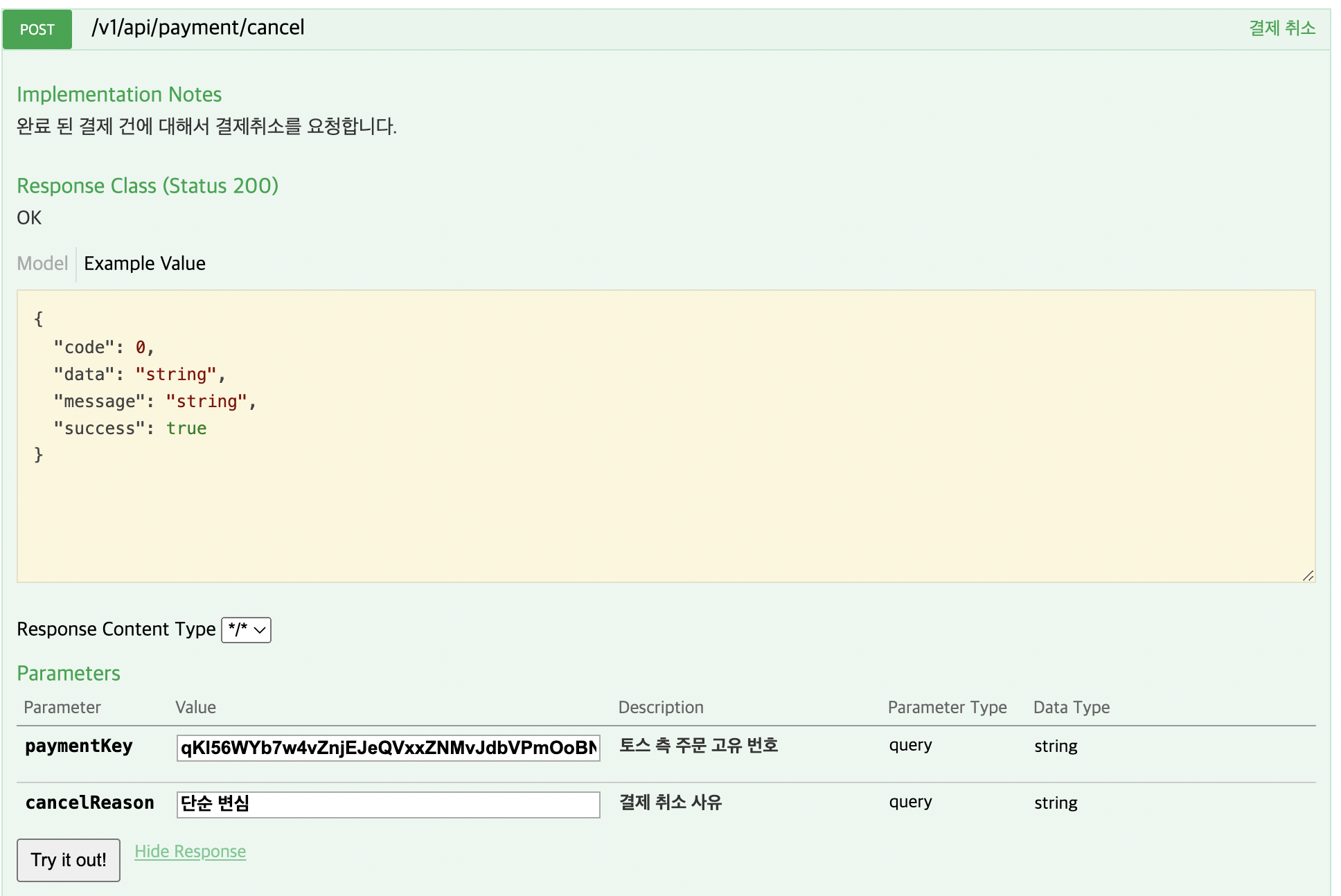Click the Data Type column header
The image size is (1341, 896).
[x=1071, y=707]
